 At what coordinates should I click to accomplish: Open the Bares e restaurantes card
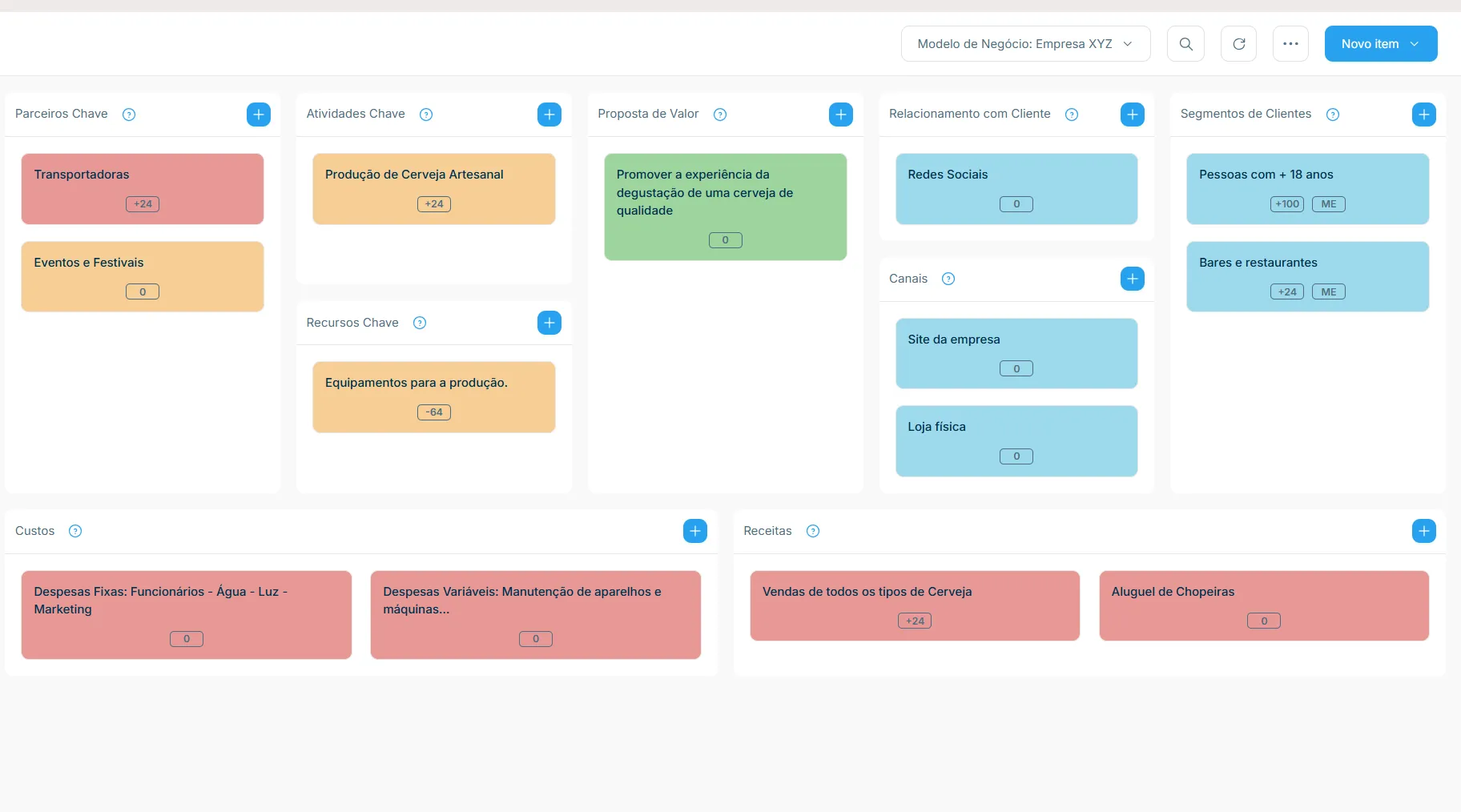[x=1308, y=276]
